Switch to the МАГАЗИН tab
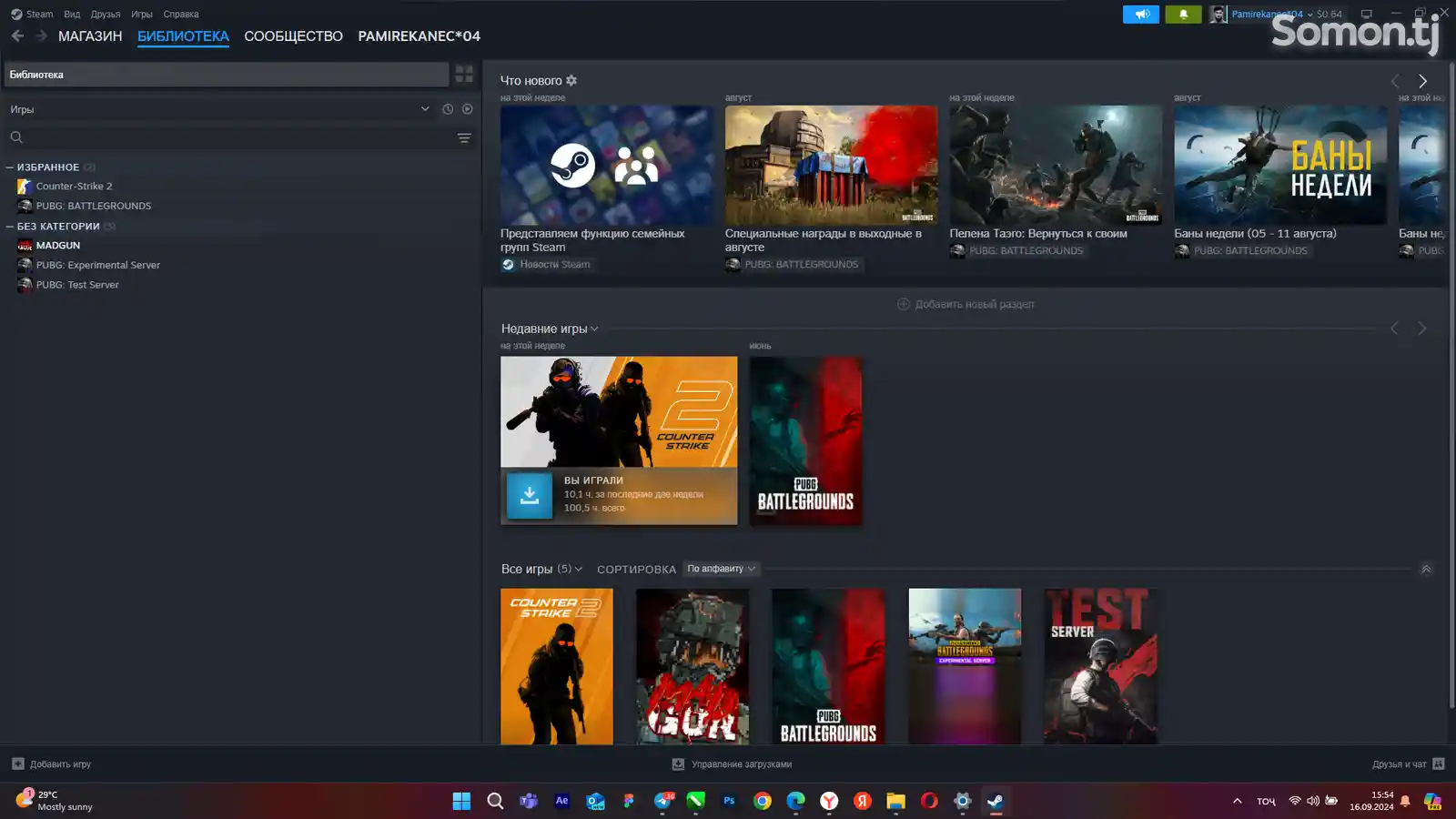1456x819 pixels. point(90,36)
